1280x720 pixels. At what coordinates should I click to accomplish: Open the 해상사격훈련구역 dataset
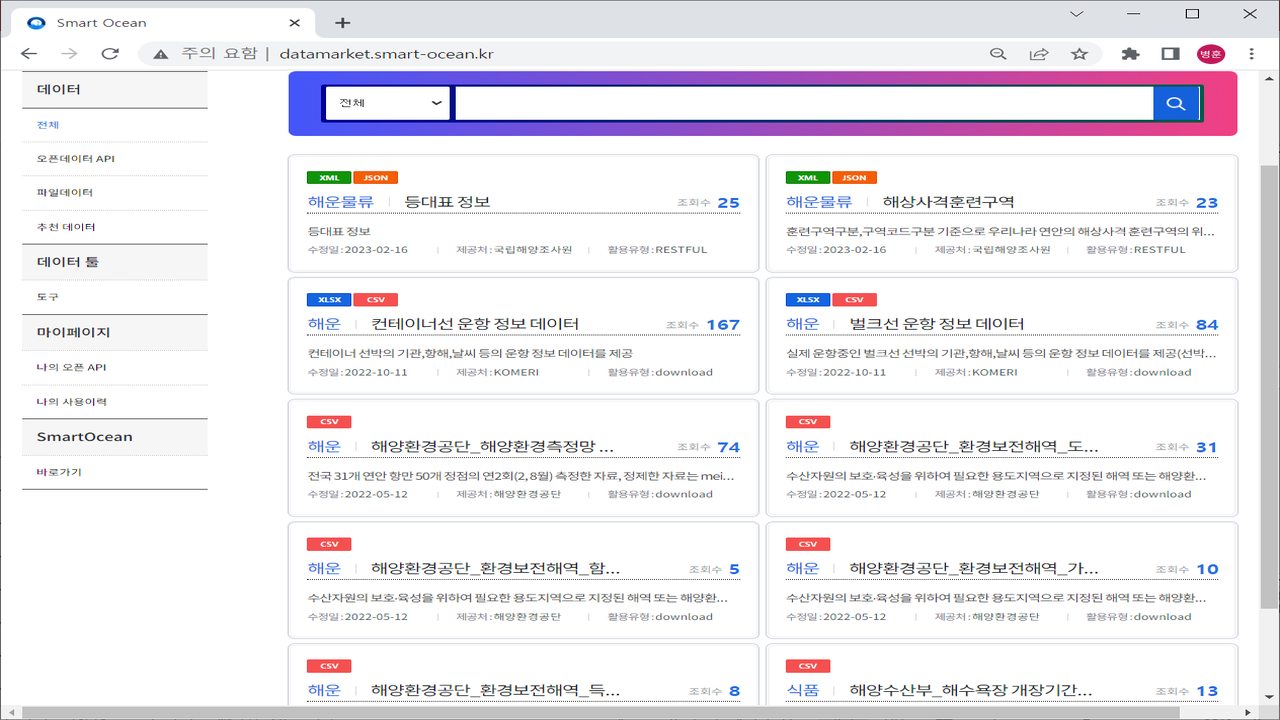(948, 202)
